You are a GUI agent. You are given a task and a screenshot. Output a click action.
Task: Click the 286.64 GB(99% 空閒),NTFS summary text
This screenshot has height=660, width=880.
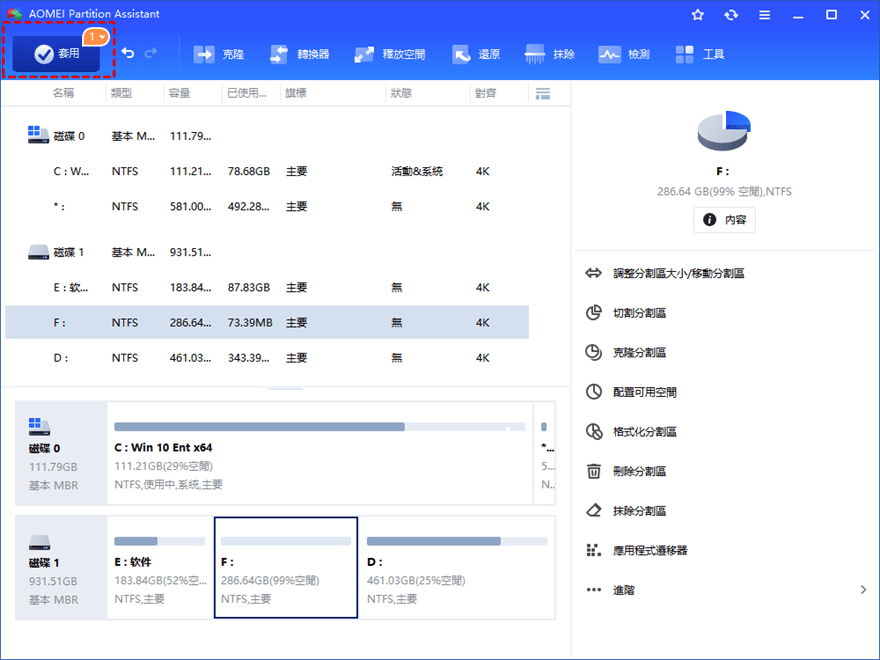724,191
